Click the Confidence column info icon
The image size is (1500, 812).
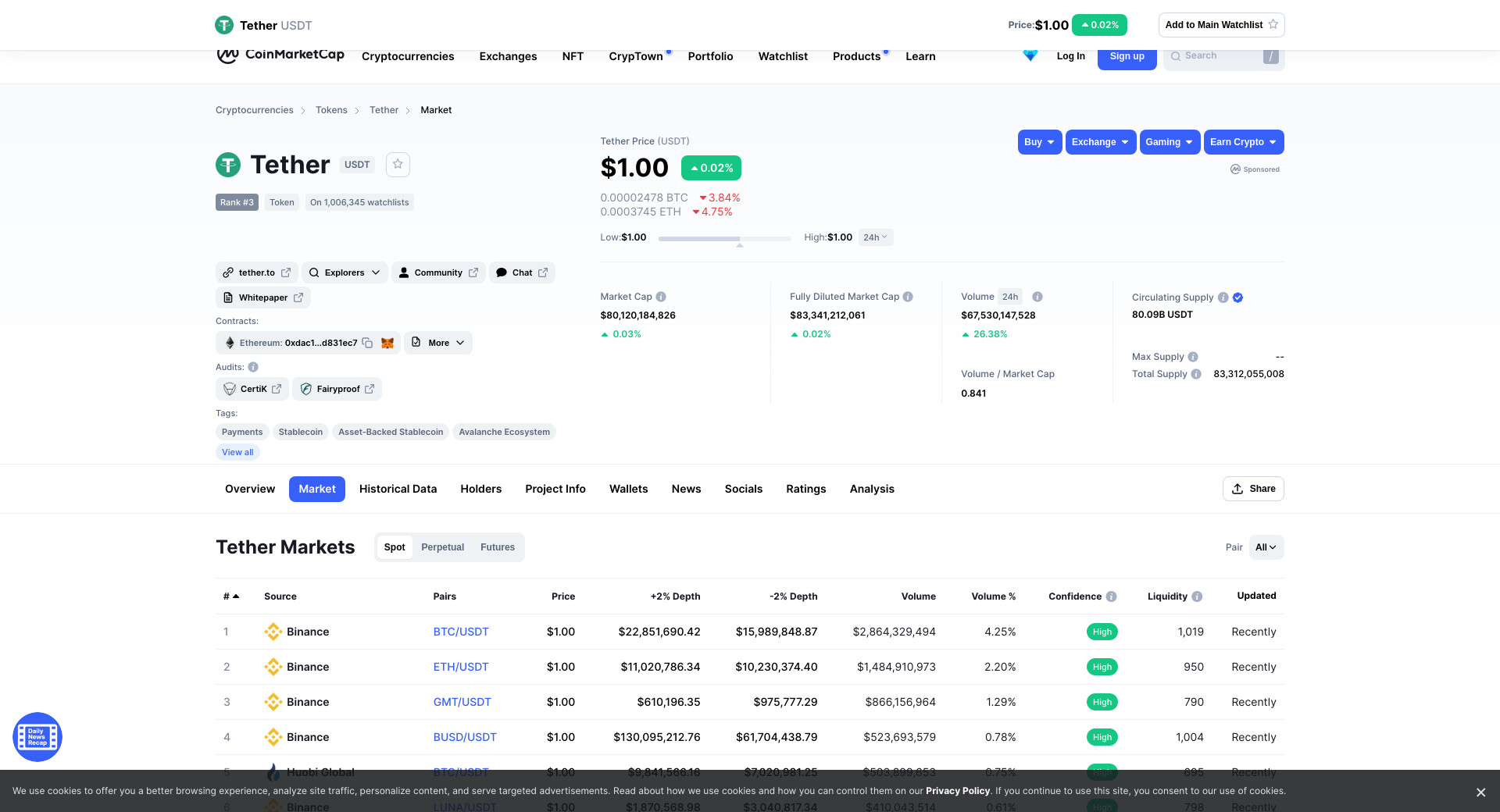(1111, 597)
